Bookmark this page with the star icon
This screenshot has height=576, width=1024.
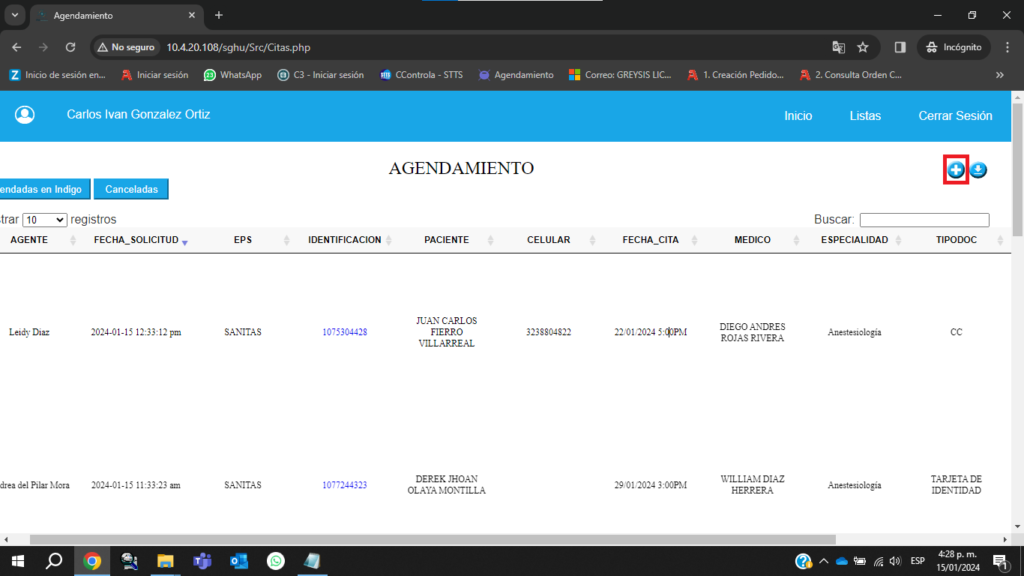click(863, 47)
